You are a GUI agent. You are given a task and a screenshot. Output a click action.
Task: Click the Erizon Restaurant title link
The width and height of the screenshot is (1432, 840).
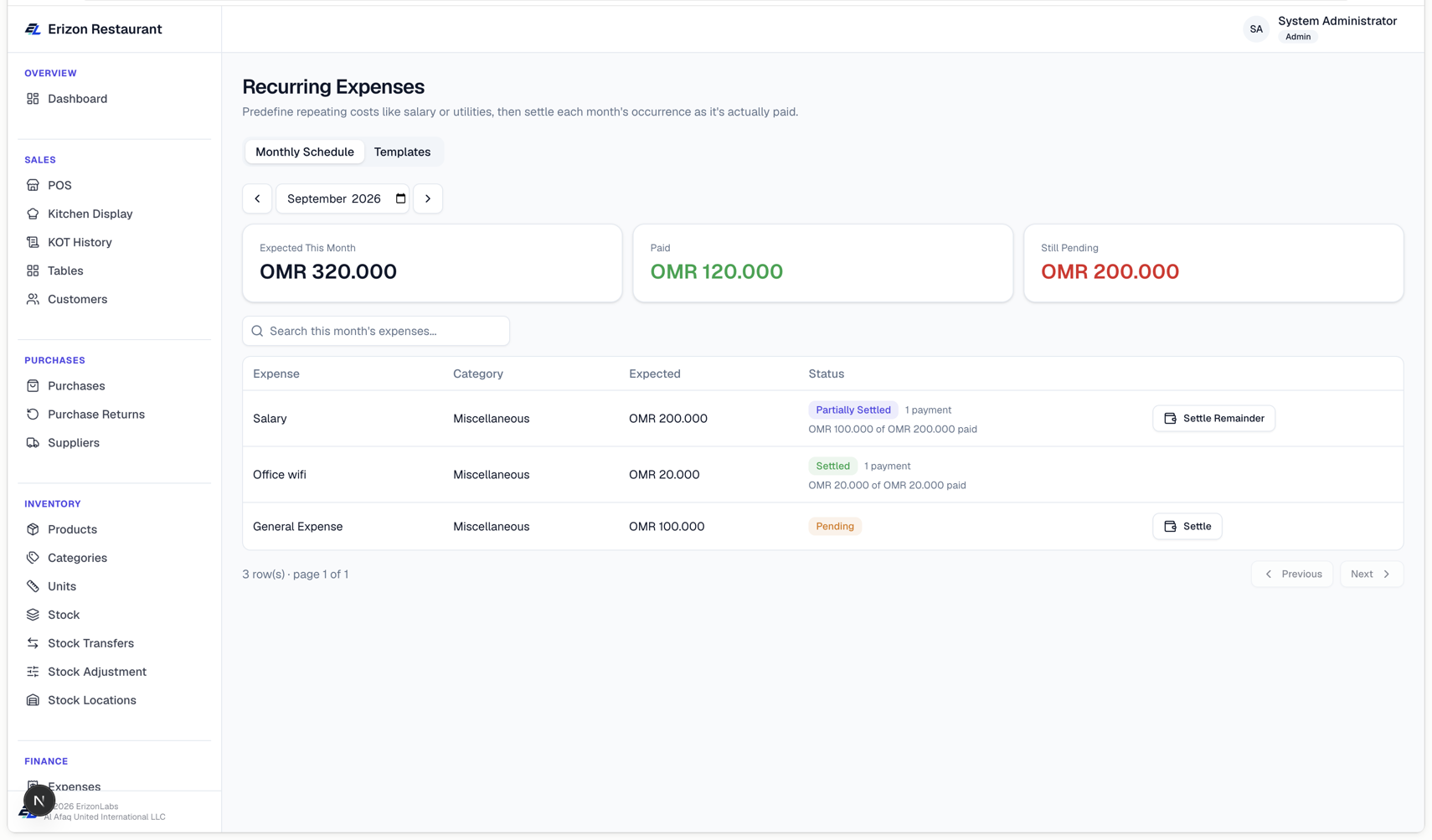[105, 29]
